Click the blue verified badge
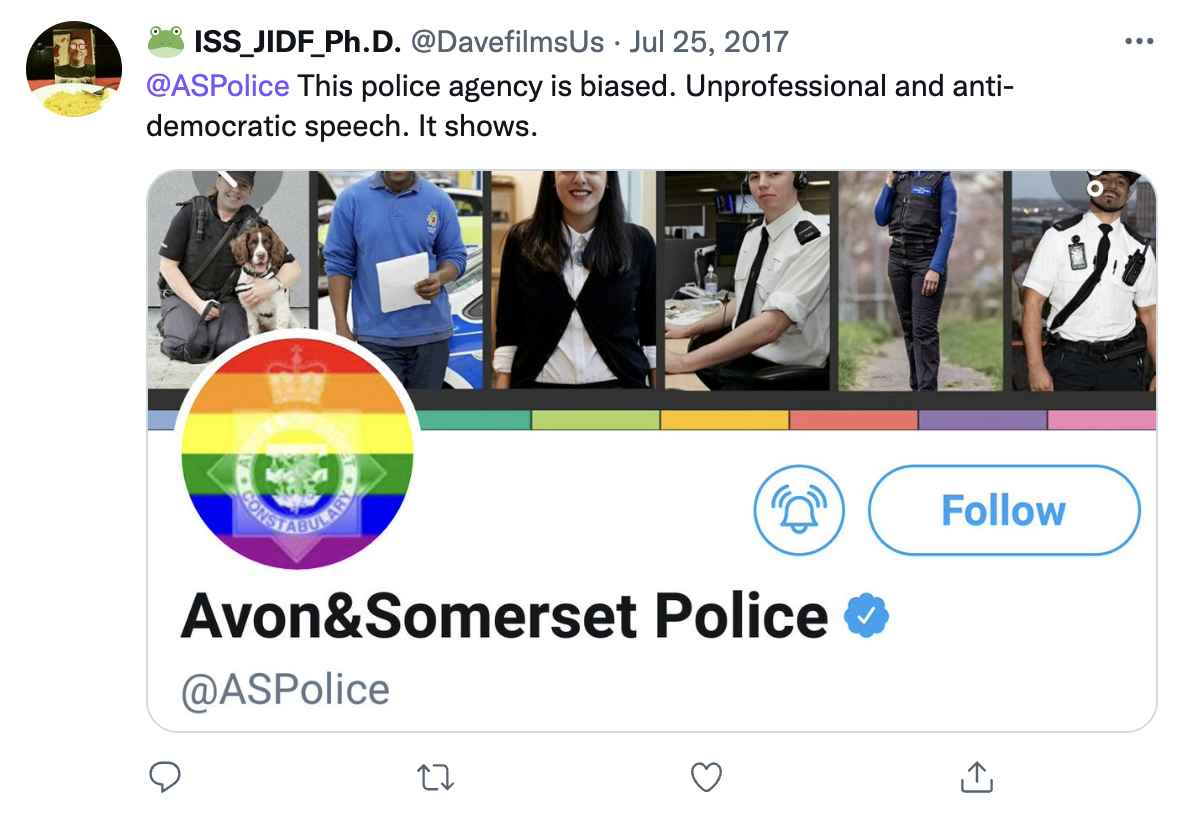The width and height of the screenshot is (1186, 816). tap(866, 616)
